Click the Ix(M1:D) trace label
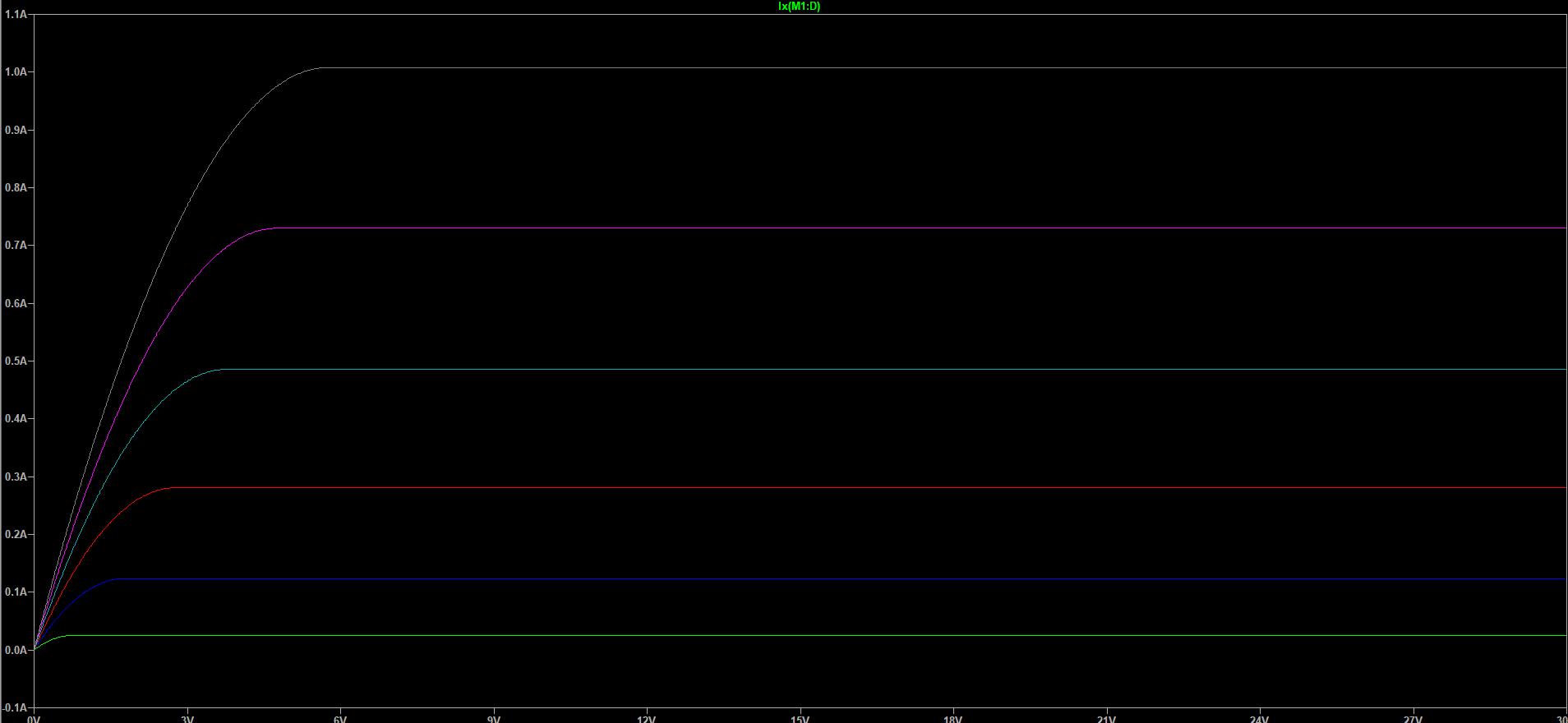Image resolution: width=1568 pixels, height=723 pixels. click(x=799, y=7)
